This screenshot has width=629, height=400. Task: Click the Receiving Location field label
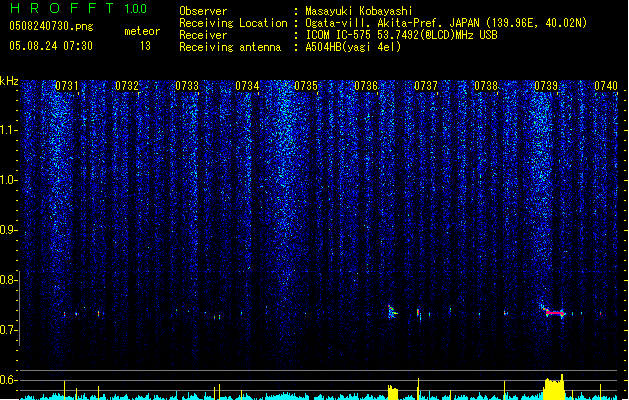[233, 23]
